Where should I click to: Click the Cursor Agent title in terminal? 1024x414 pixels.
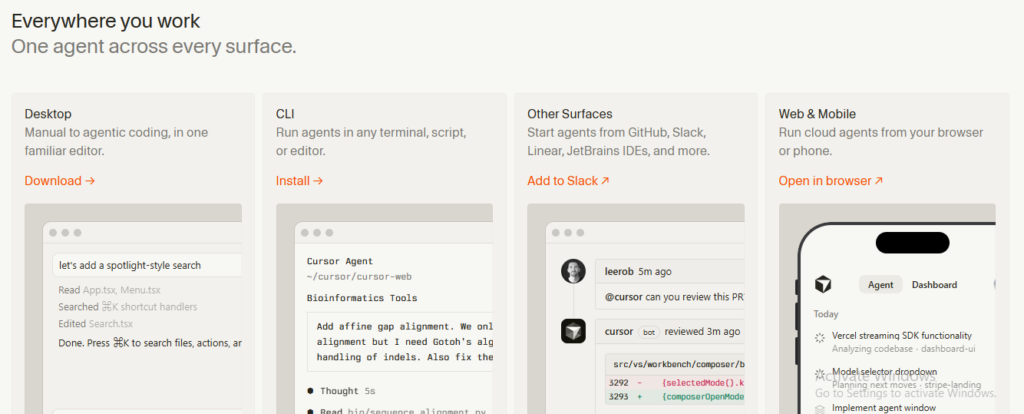tap(340, 261)
